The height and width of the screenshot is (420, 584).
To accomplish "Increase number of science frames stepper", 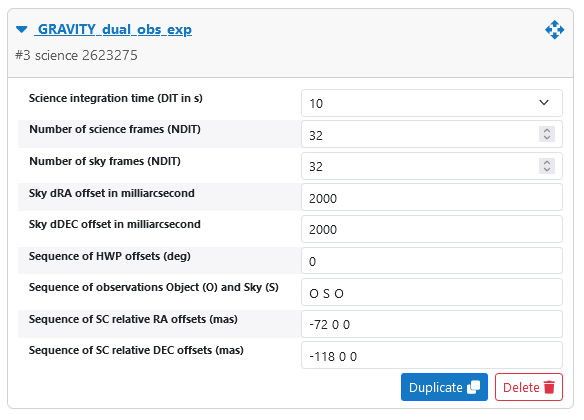I will click(547, 131).
